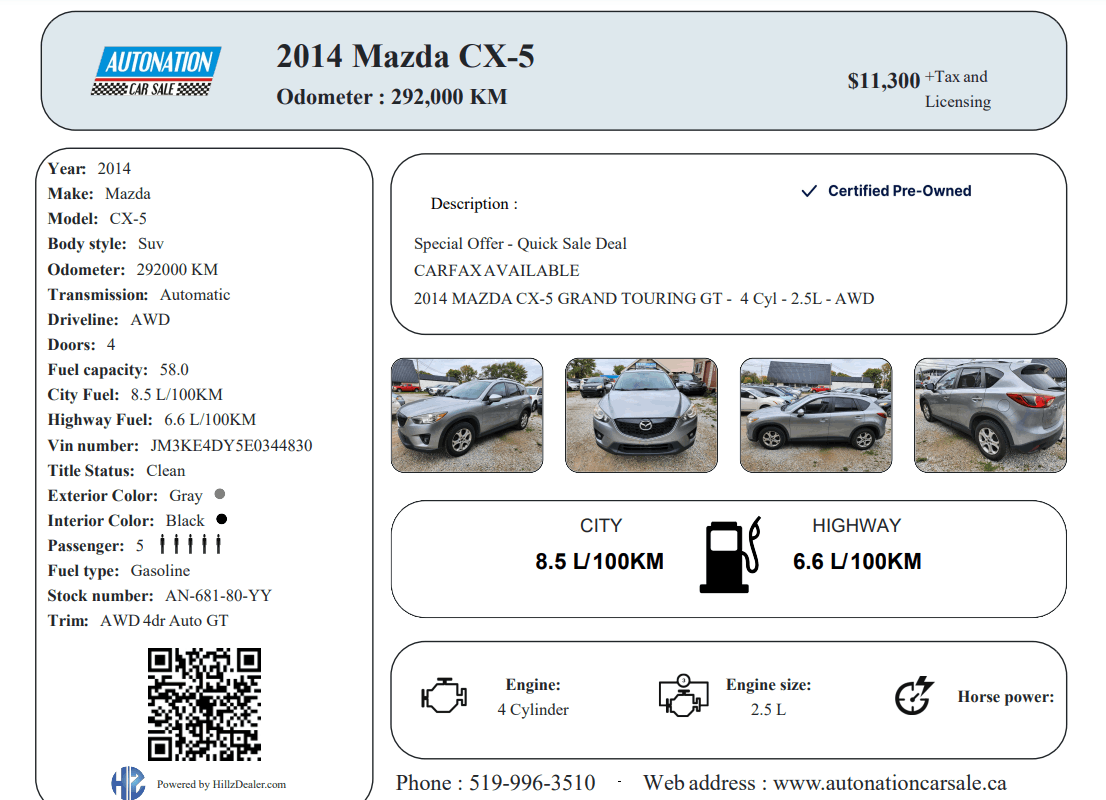
Task: Click the +Tax and Licensing note
Action: pyautogui.click(x=958, y=89)
